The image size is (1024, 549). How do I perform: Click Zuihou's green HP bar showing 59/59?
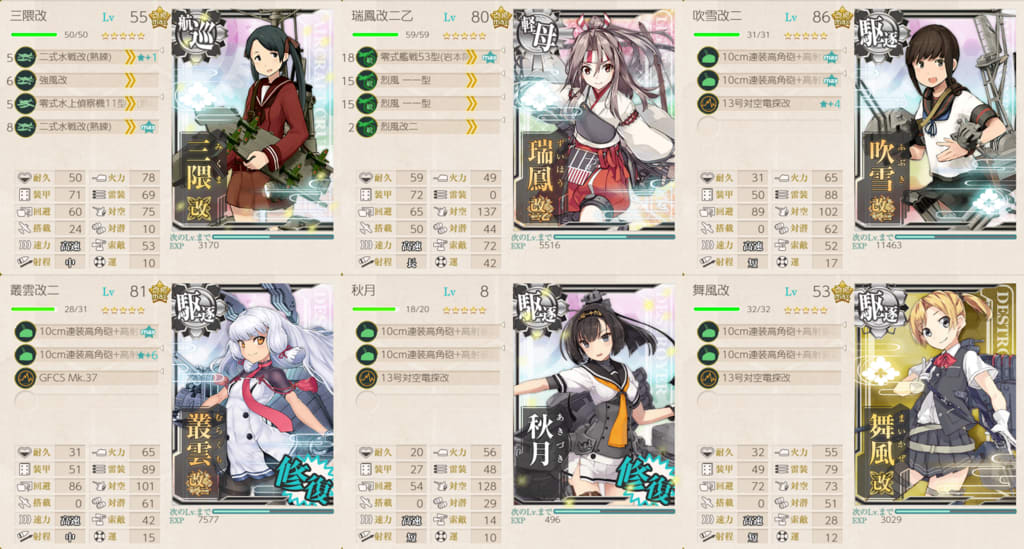coord(376,35)
